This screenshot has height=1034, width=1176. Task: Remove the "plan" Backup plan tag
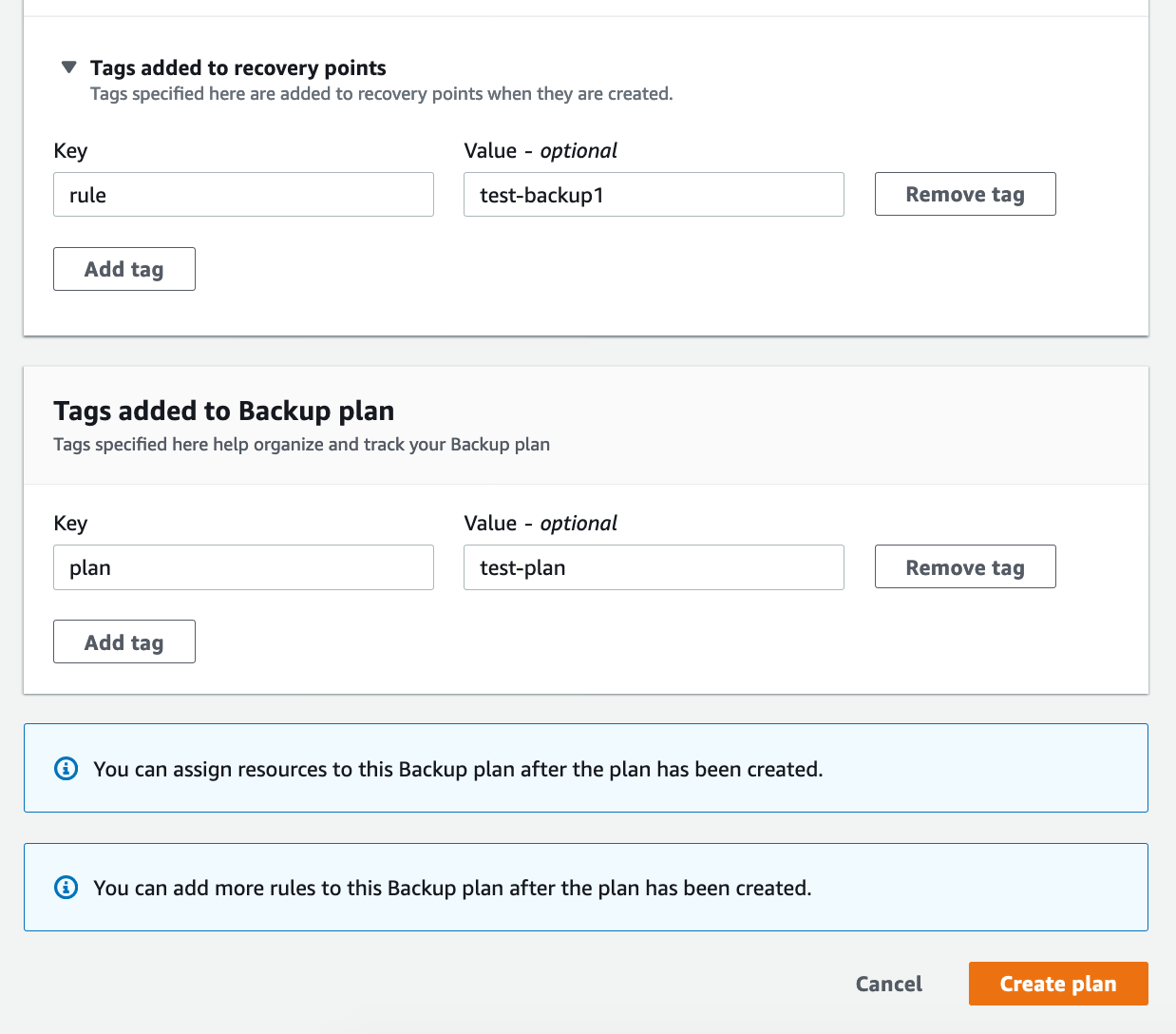964,567
